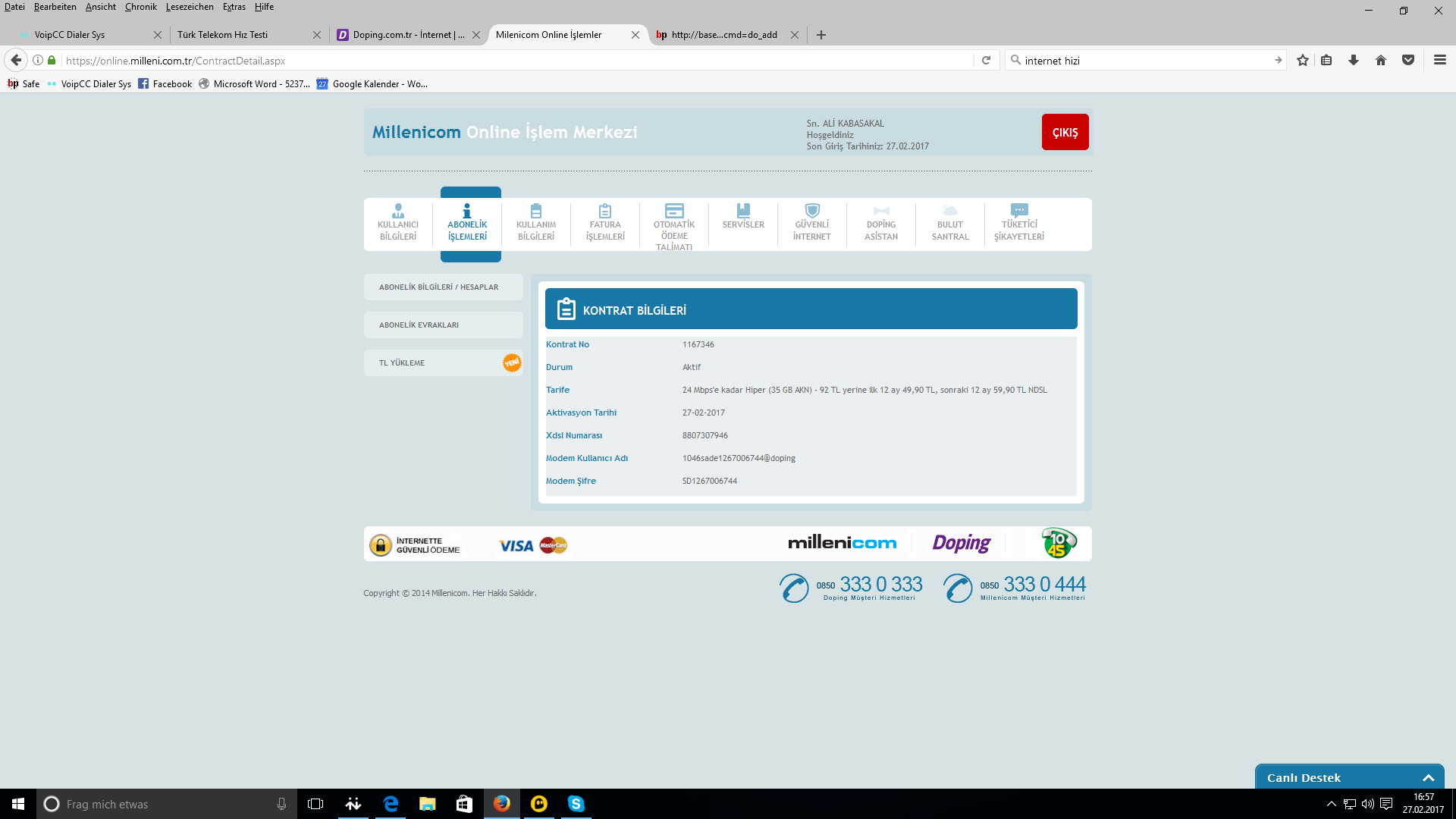Show hidden system tray icons

tap(1331, 804)
